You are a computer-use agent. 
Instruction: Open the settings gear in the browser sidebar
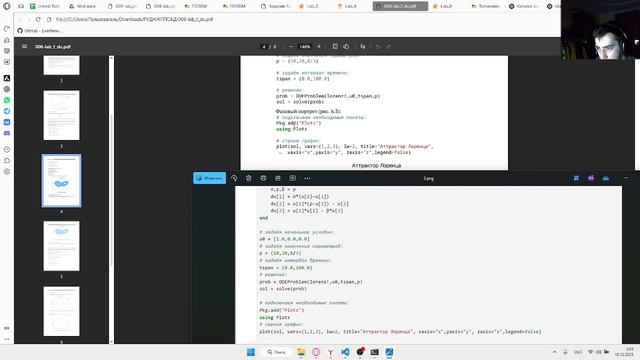pos(7,171)
